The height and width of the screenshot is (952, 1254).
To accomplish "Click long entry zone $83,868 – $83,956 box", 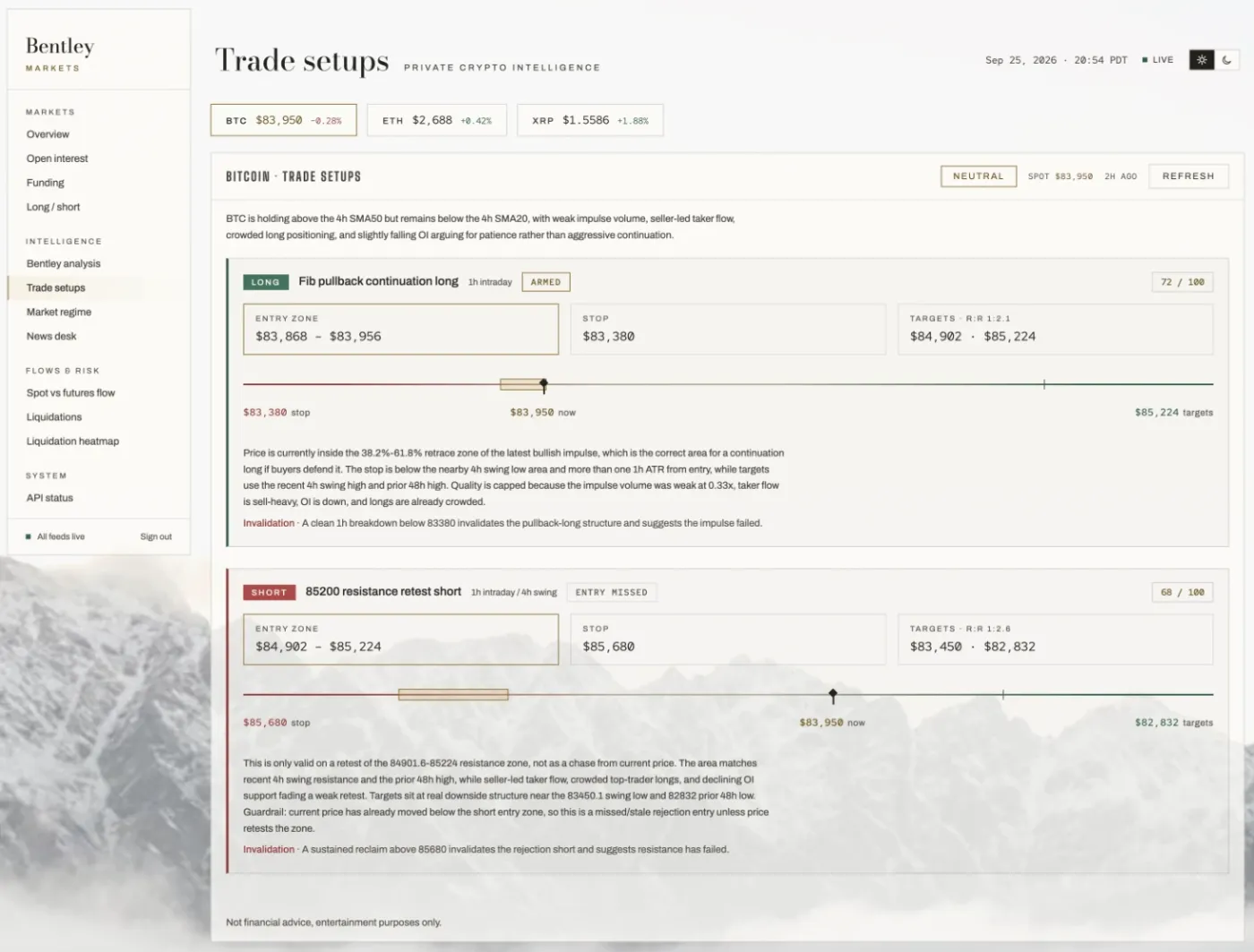I will (x=401, y=329).
